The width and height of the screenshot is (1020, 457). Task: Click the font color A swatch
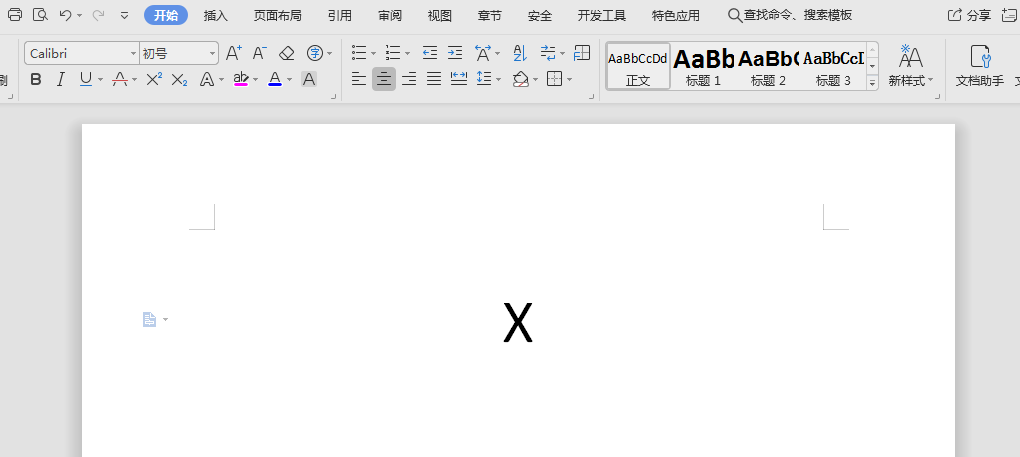coord(275,79)
